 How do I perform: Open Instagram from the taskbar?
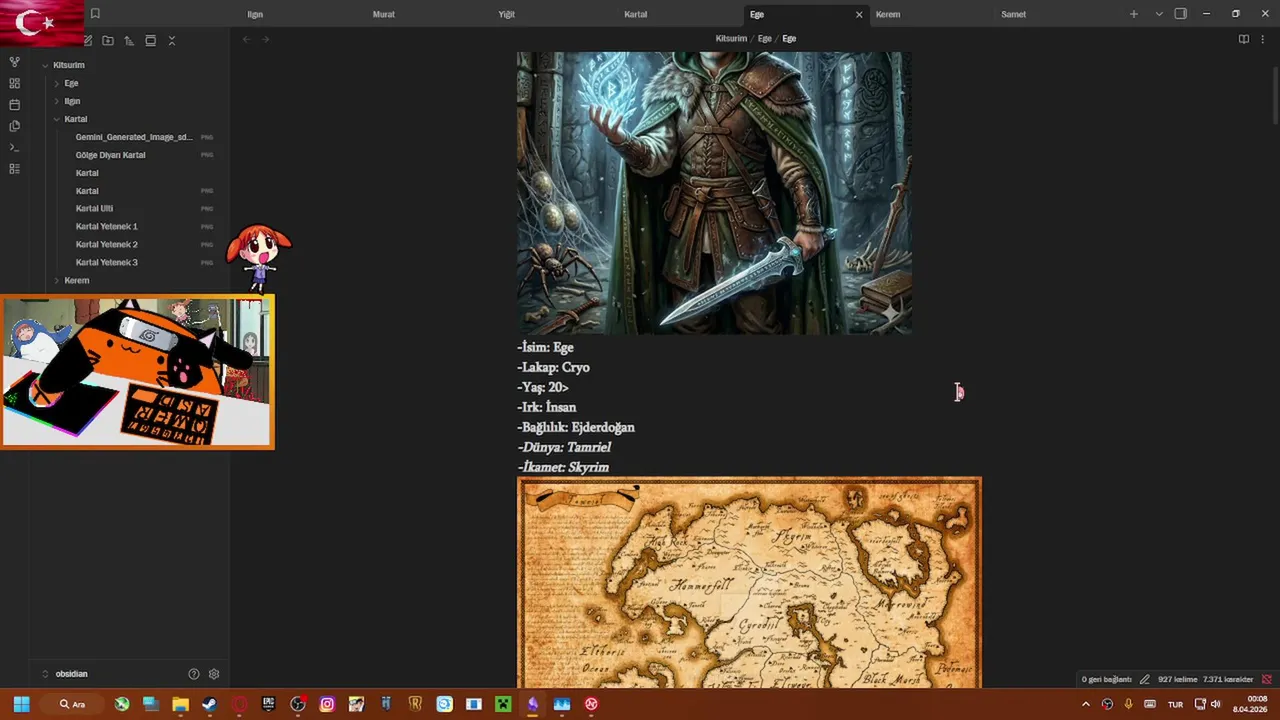[327, 704]
